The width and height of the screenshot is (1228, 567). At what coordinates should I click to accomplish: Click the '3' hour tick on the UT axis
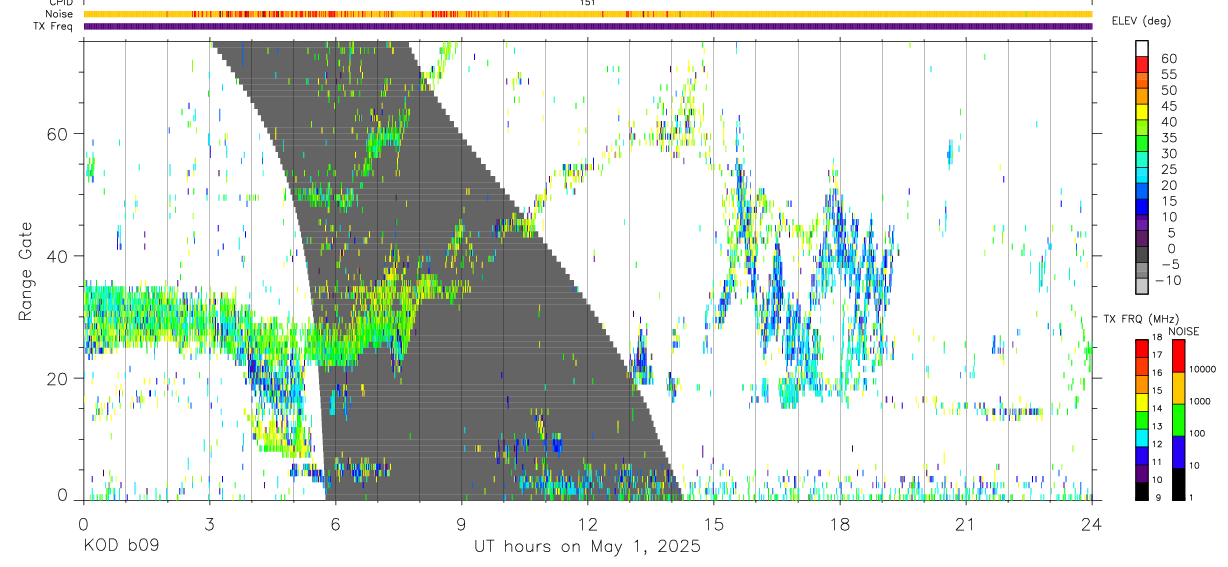(209, 524)
